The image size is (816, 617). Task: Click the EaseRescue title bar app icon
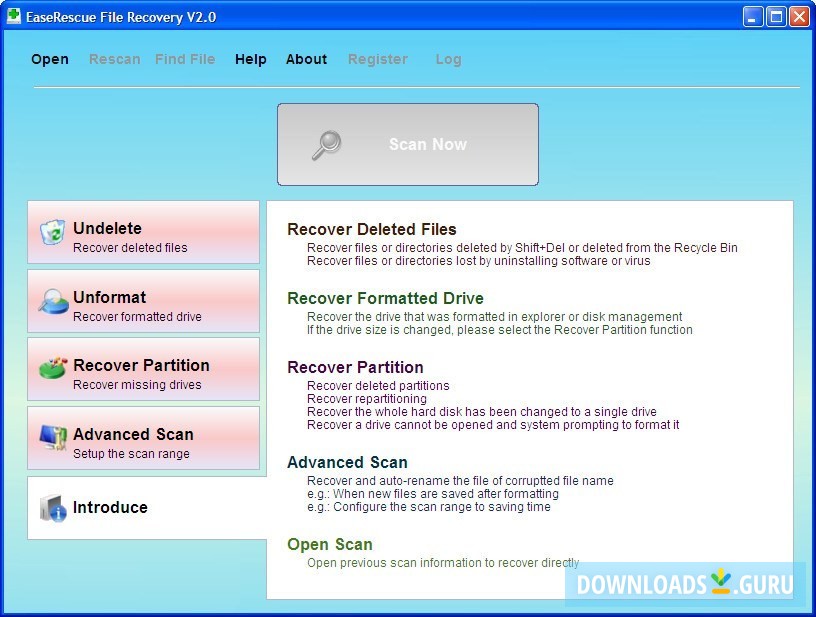(14, 16)
